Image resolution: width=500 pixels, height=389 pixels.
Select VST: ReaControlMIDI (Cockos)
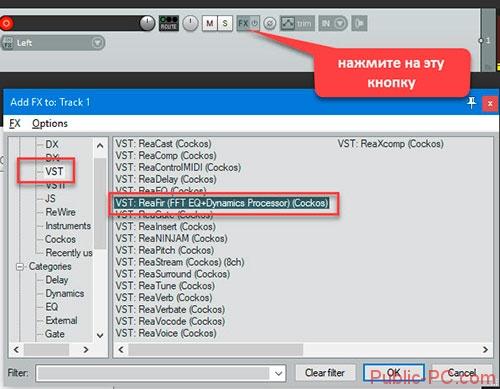click(178, 167)
